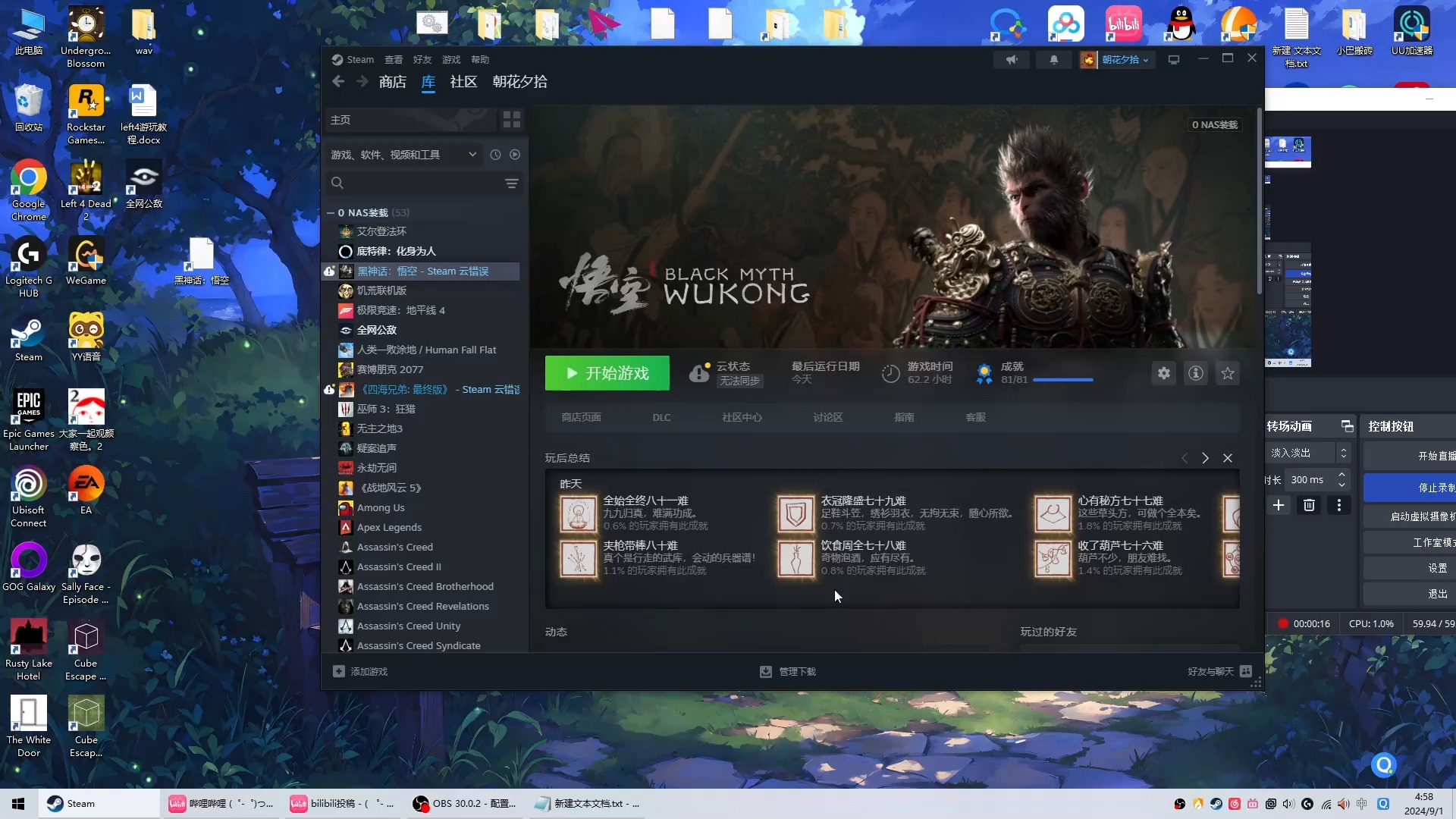Click 全始全终八十一难 achievement icon
The image size is (1456, 819).
pos(579,514)
